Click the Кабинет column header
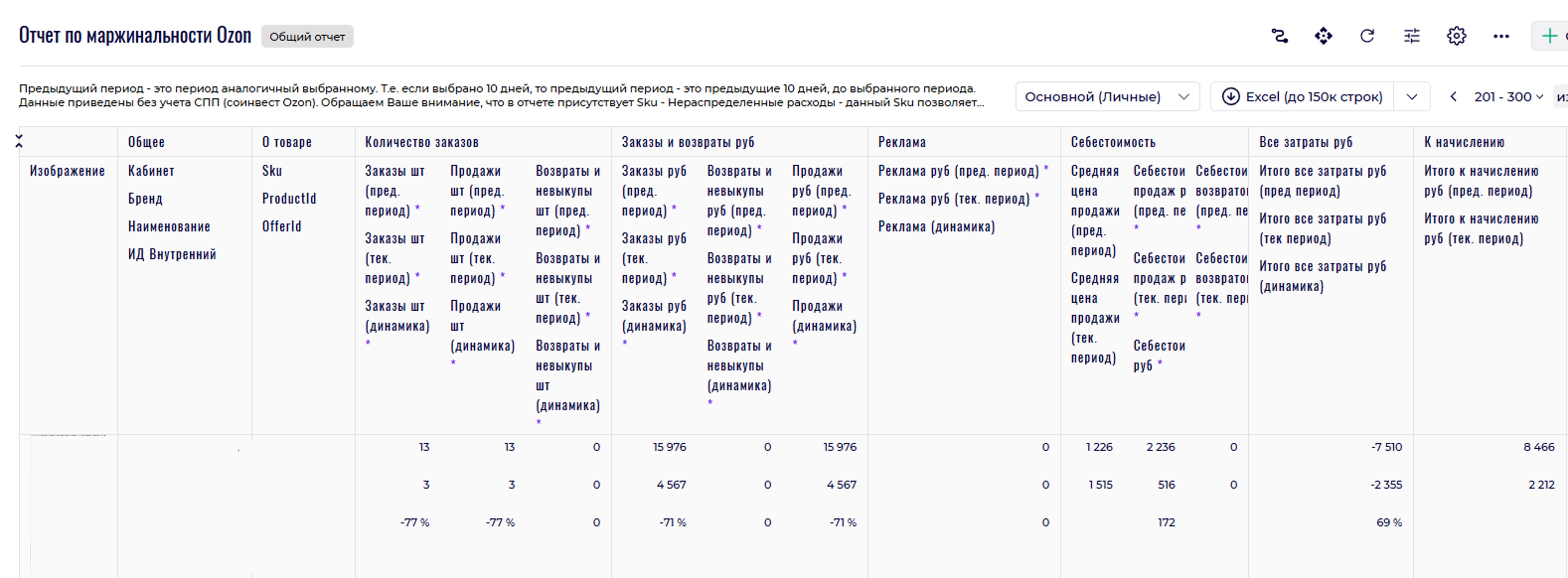Viewport: 1568px width, 578px height. [151, 171]
